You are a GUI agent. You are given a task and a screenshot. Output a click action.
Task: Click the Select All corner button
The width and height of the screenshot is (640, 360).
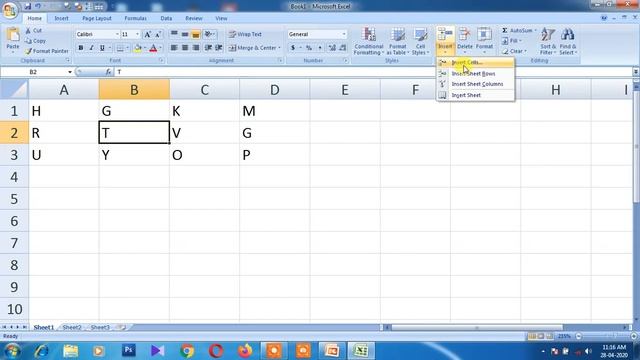coord(14,89)
